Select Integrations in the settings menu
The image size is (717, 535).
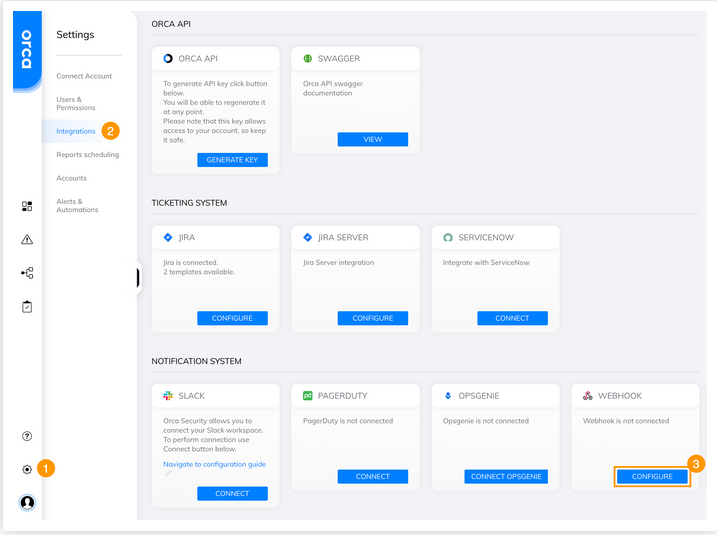[76, 131]
